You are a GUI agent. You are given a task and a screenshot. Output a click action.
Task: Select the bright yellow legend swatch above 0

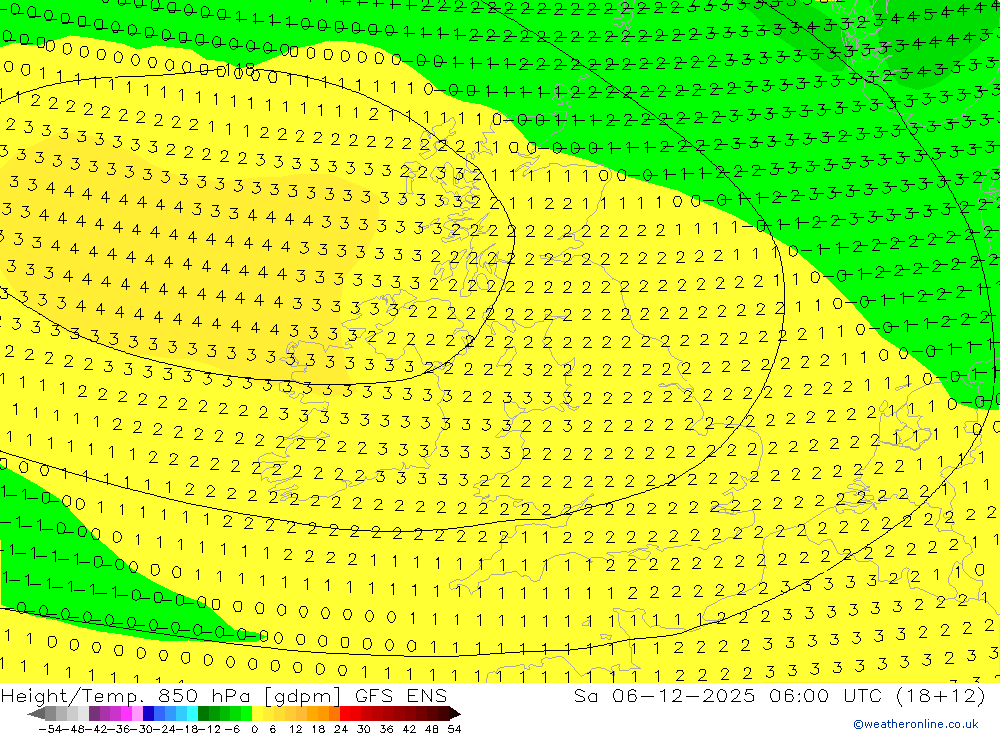pos(258,714)
